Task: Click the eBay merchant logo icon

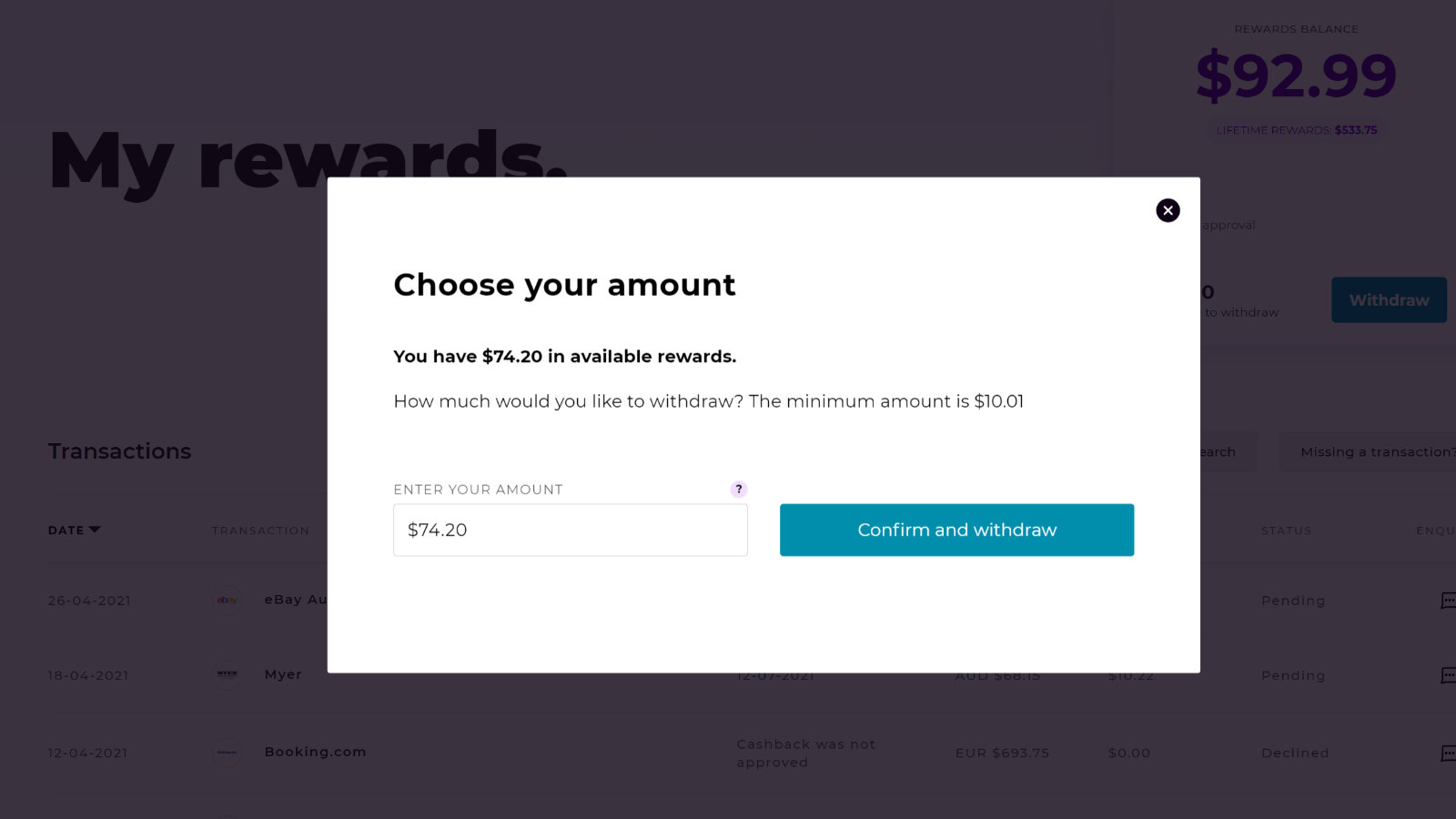Action: click(227, 600)
